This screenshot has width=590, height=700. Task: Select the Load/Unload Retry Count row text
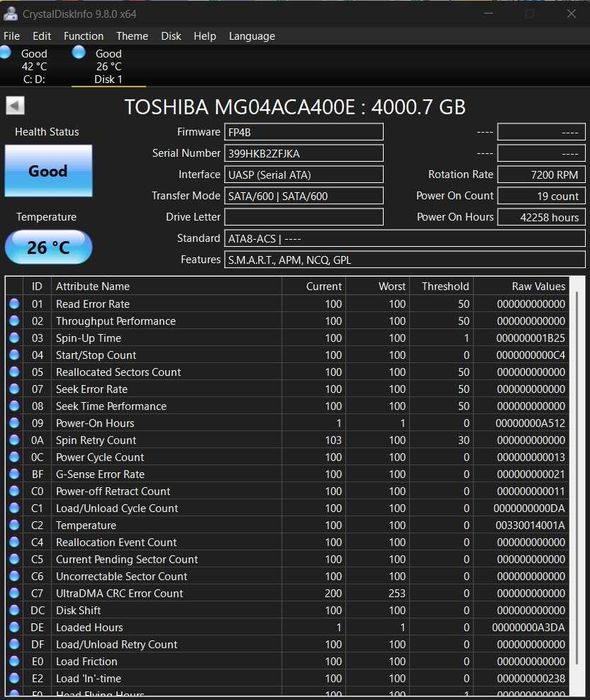point(116,644)
